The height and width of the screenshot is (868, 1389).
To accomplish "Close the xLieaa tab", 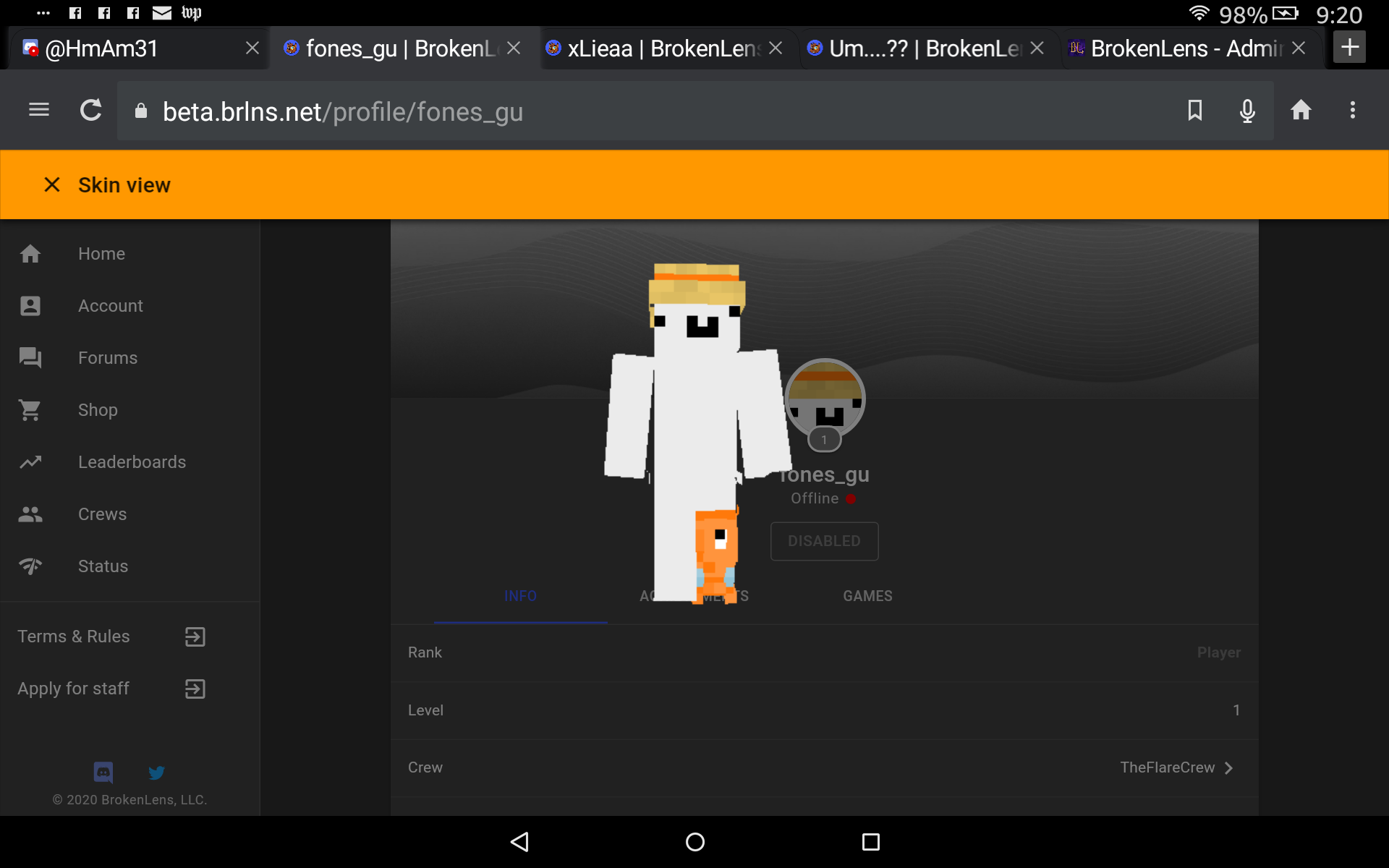I will [x=776, y=48].
